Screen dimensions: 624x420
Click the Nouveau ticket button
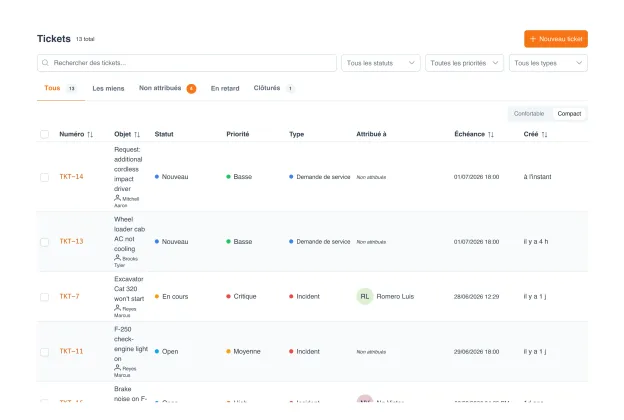(x=556, y=39)
